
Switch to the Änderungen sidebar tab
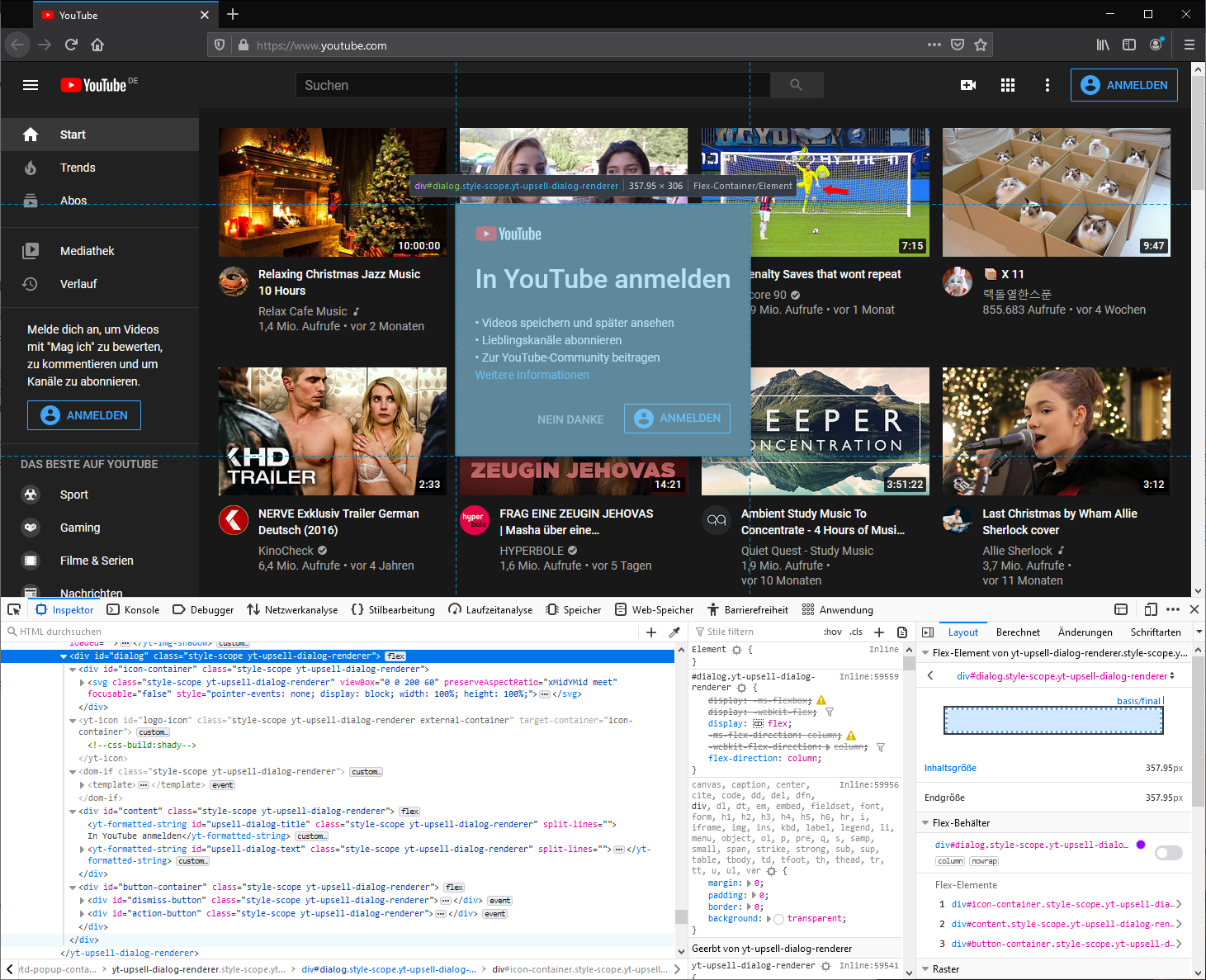[x=1085, y=632]
